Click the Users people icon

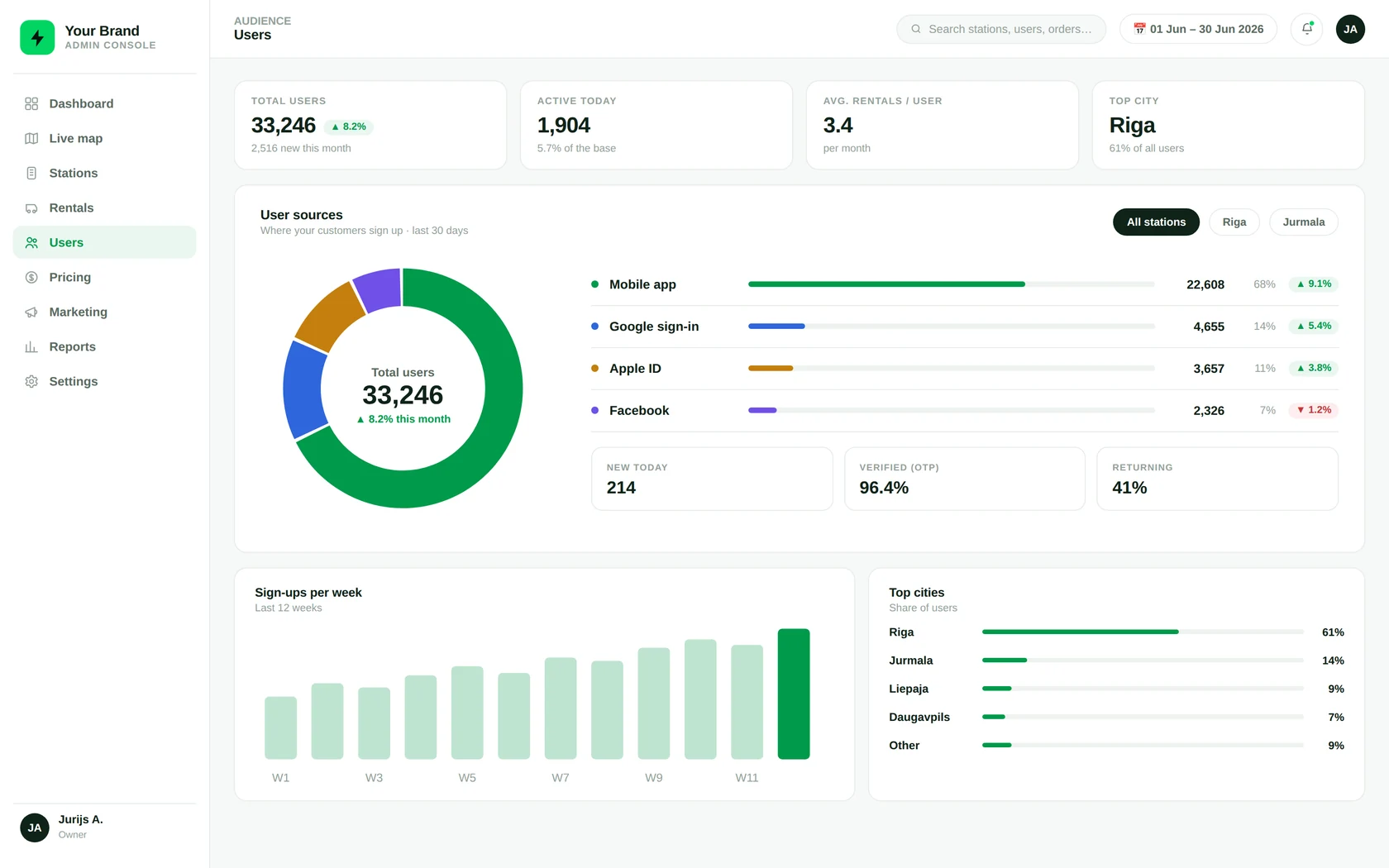click(x=31, y=242)
